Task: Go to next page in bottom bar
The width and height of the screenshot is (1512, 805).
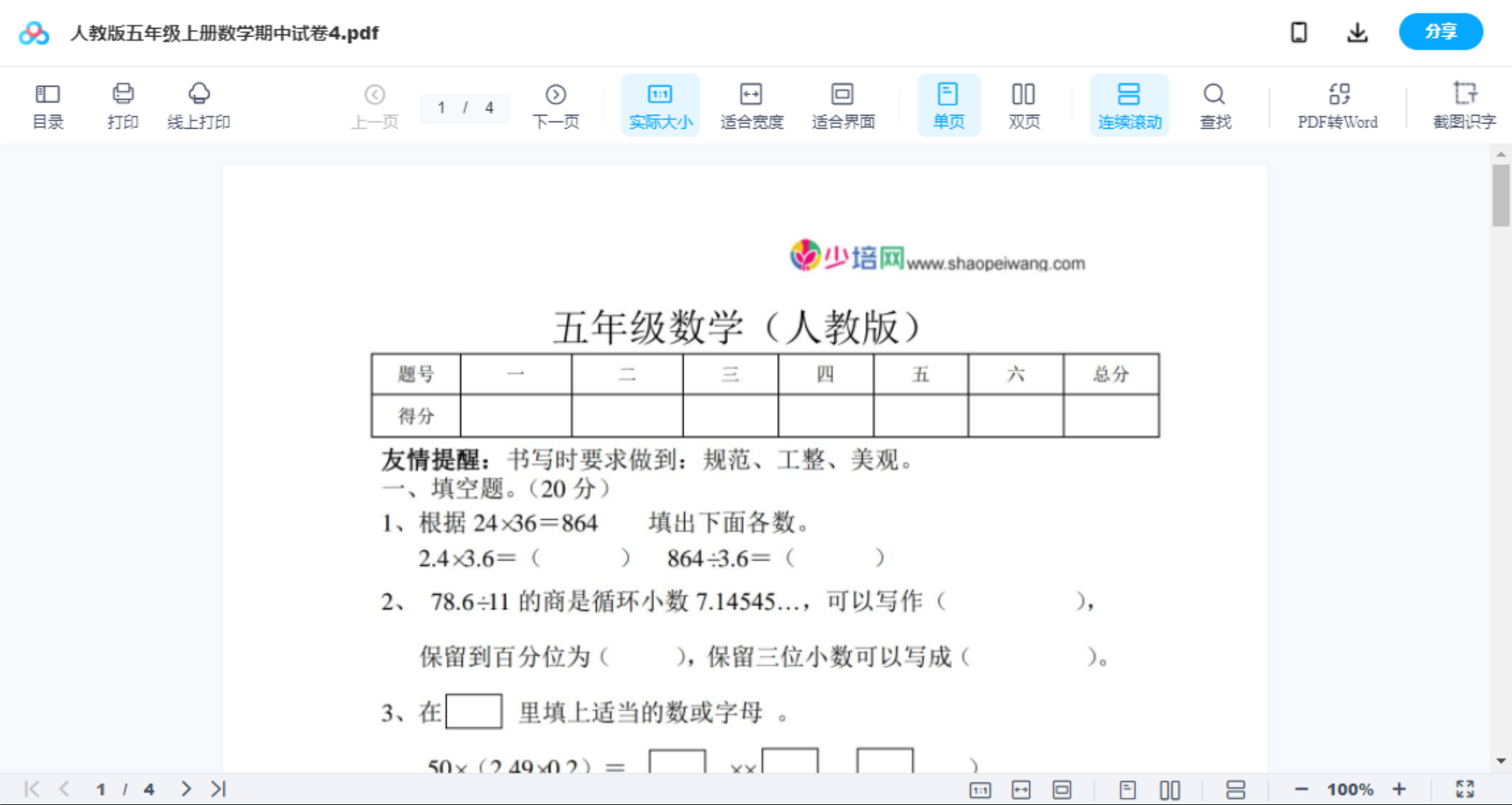Action: click(x=186, y=789)
